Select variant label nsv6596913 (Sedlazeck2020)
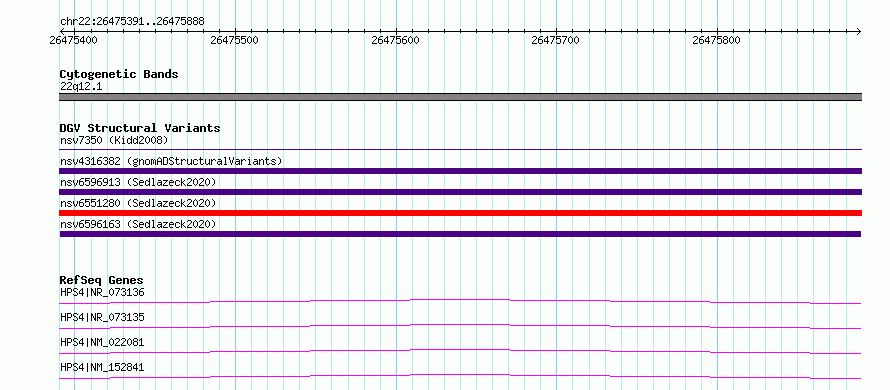890x390 pixels. (x=138, y=182)
